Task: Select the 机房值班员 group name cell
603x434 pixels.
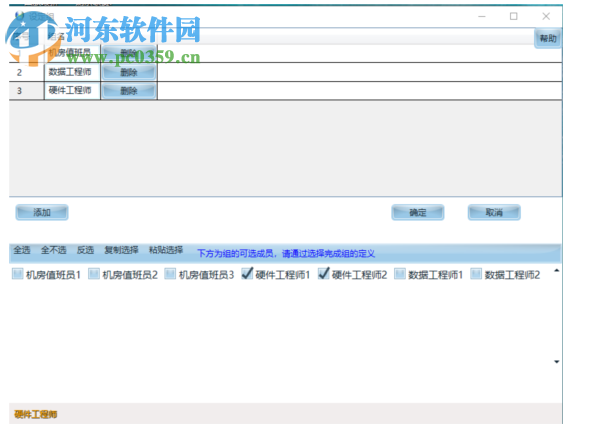Action: (72, 53)
